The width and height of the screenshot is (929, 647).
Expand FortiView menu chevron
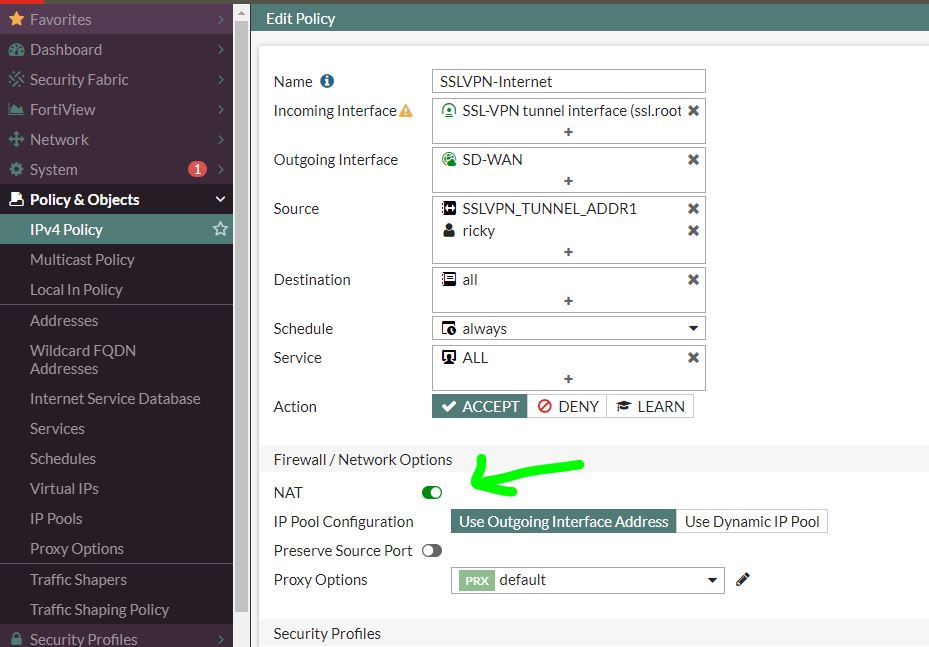[220, 110]
